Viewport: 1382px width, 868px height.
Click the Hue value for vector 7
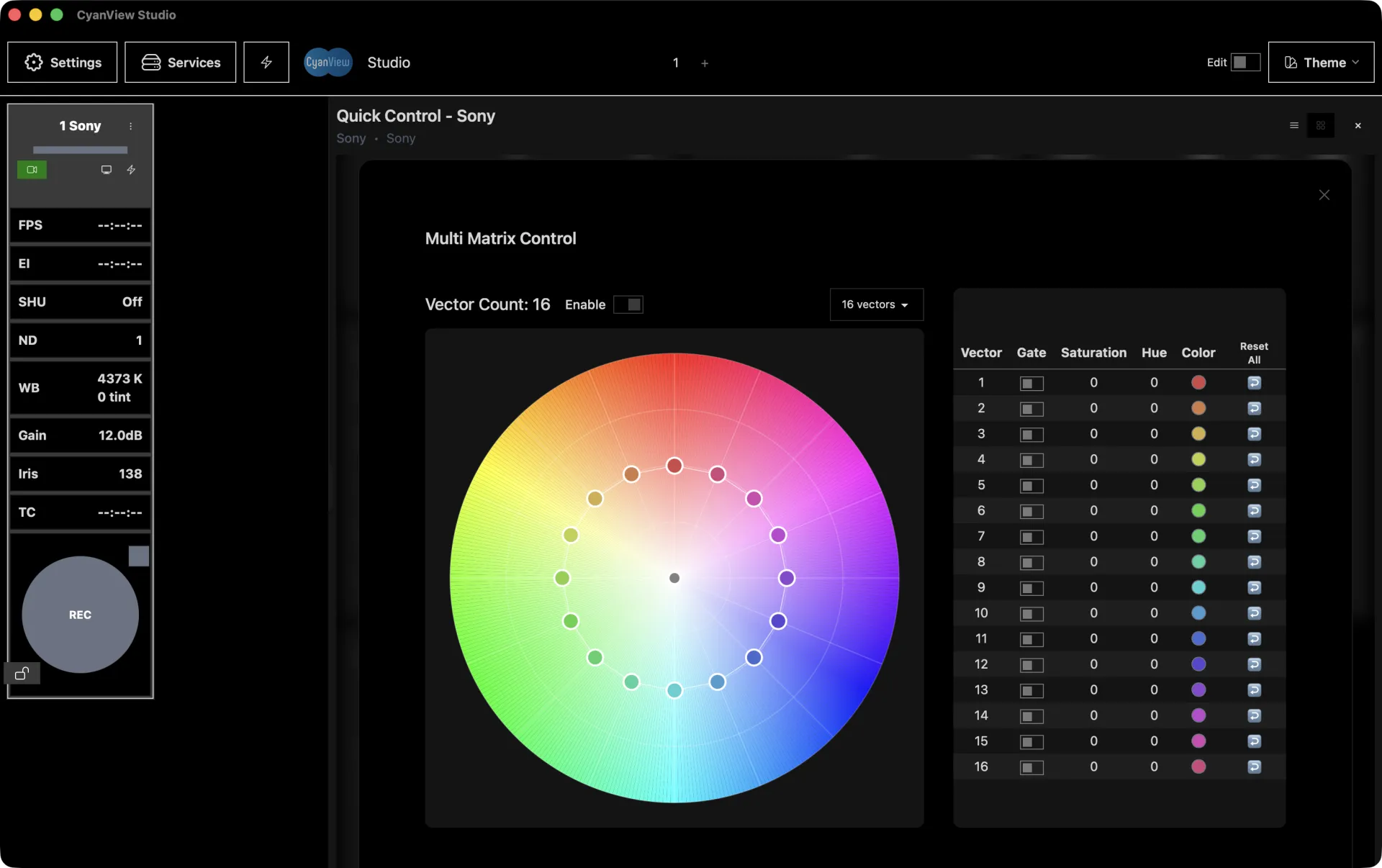[x=1154, y=536]
